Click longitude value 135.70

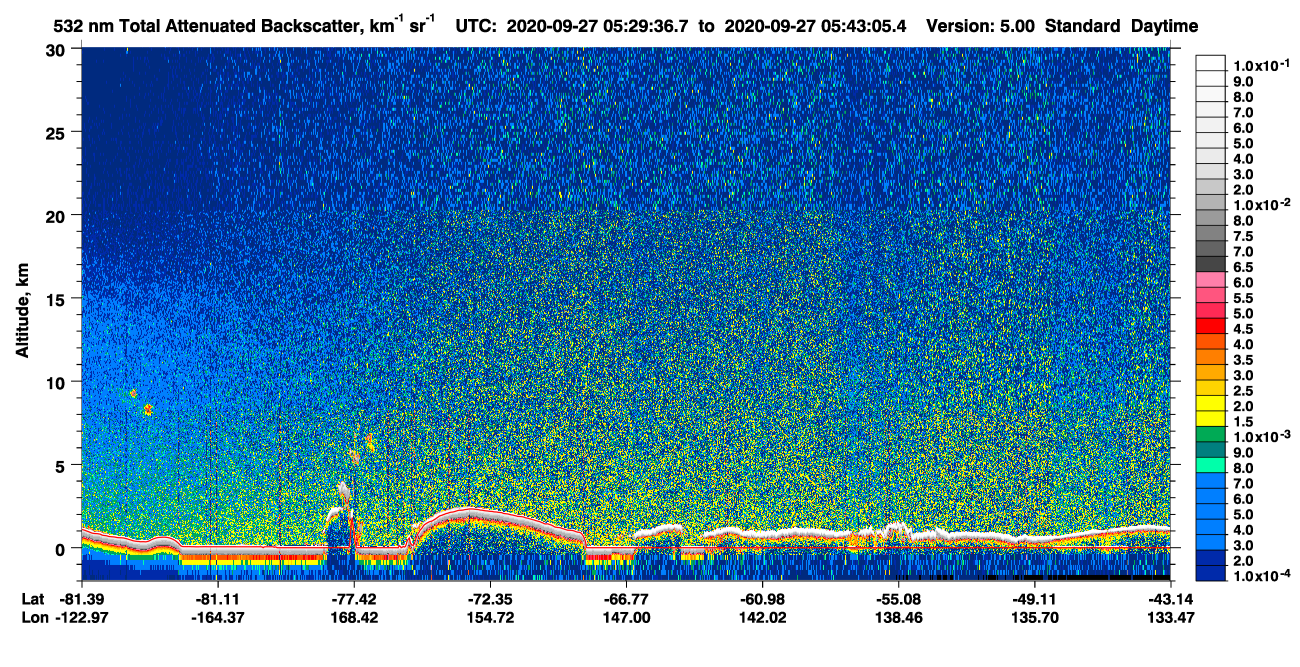[1033, 618]
